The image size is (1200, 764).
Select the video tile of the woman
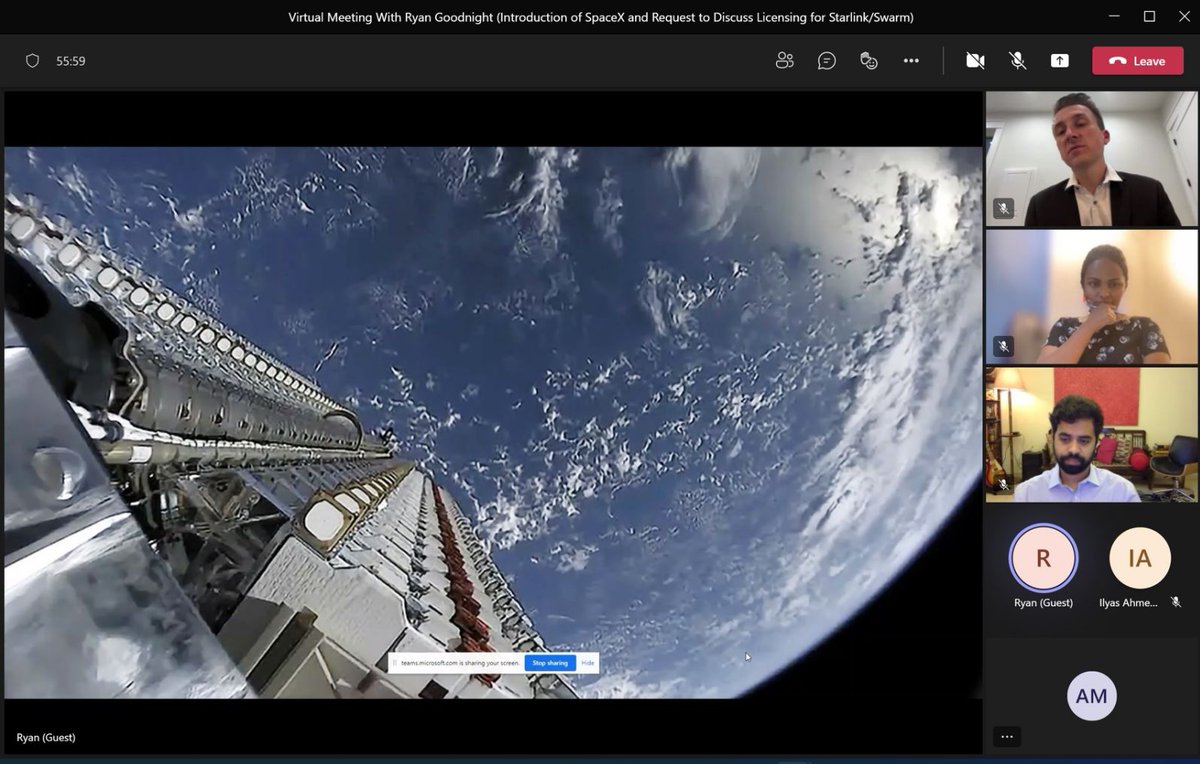[x=1091, y=297]
